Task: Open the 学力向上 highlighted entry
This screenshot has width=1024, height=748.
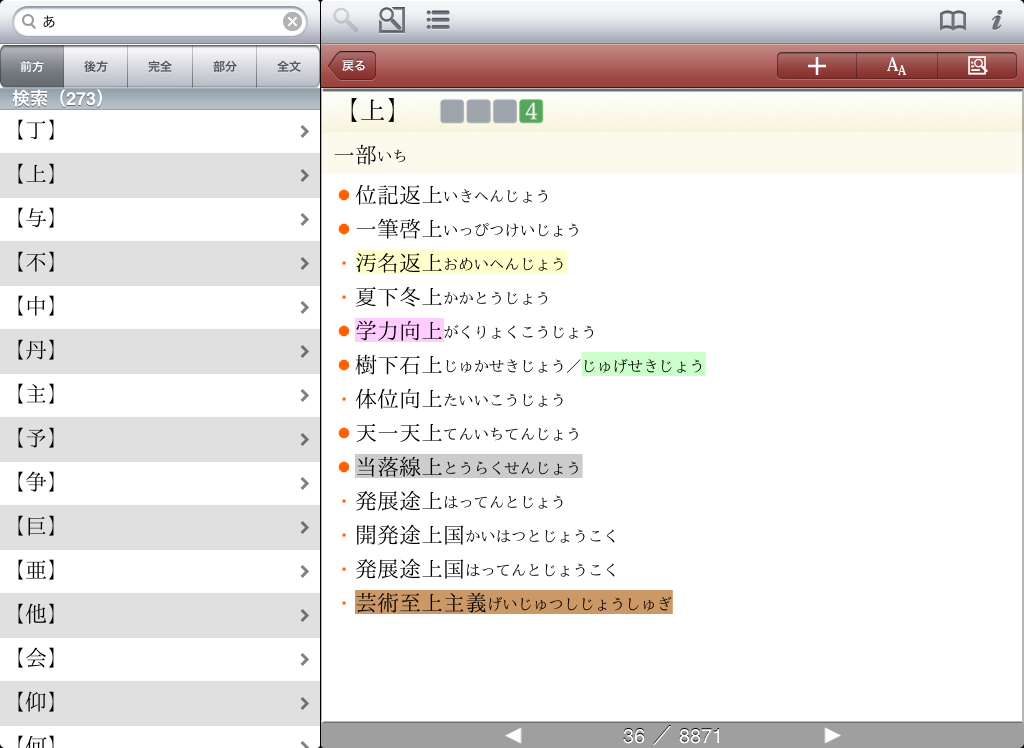Action: [399, 331]
